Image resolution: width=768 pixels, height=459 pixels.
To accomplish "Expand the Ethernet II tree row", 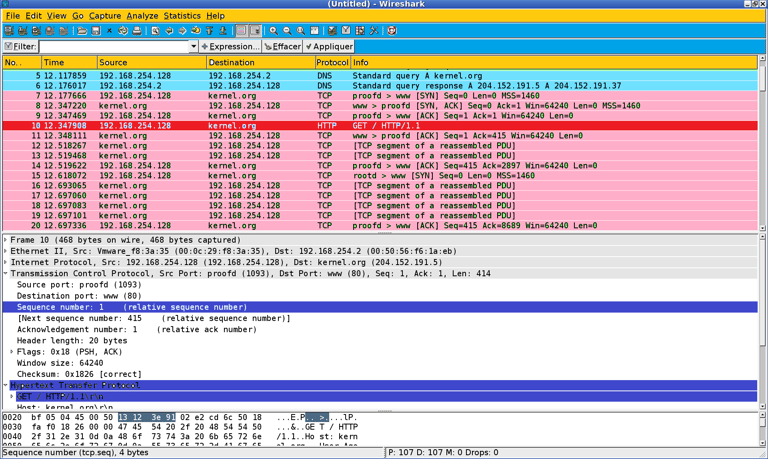I will [6, 251].
